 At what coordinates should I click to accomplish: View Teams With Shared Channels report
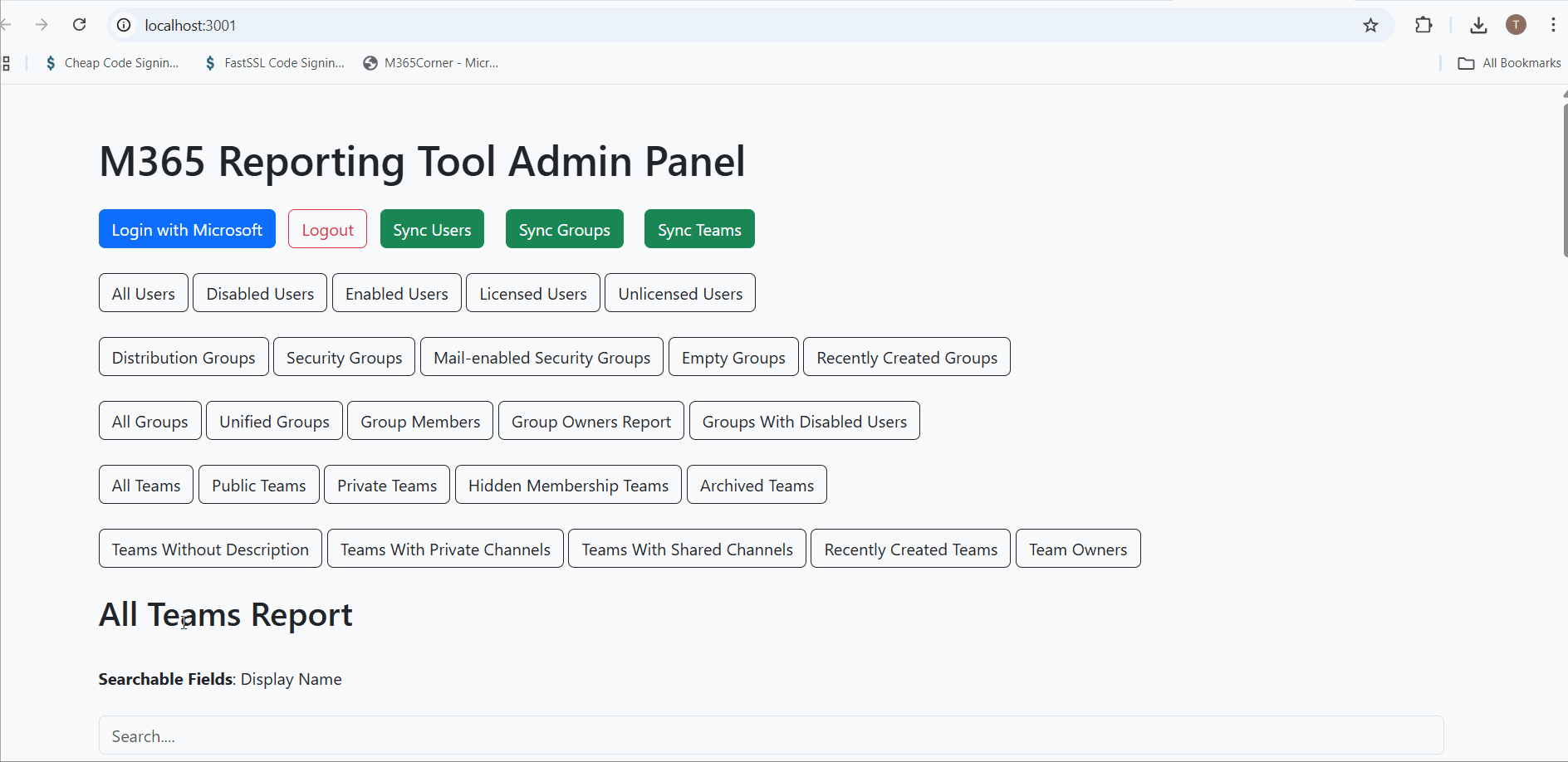coord(687,549)
